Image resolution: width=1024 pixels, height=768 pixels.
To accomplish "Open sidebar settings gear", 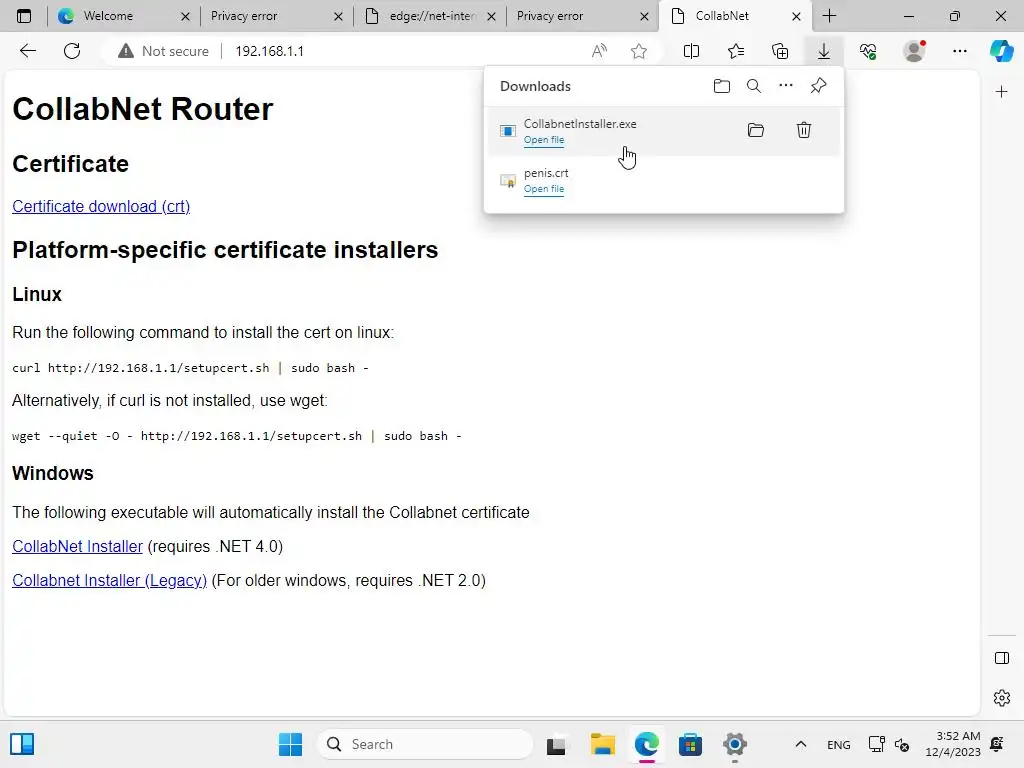I will coord(1001,698).
